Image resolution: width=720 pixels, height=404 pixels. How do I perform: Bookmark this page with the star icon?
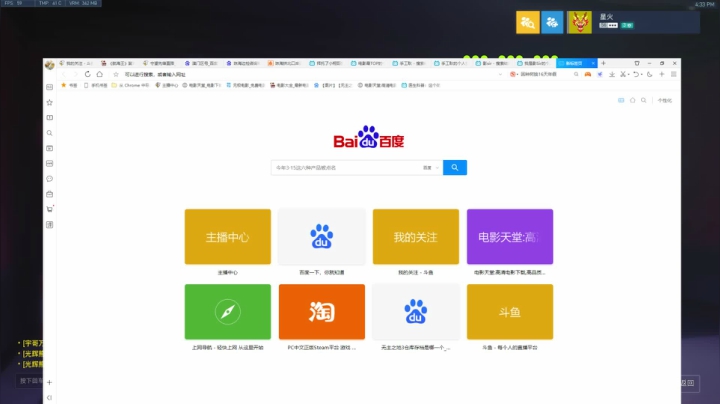pyautogui.click(x=116, y=74)
